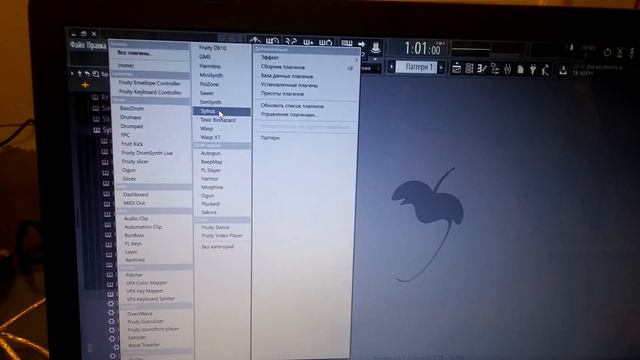
Task: Select the Slicex plugin
Action: 129,179
